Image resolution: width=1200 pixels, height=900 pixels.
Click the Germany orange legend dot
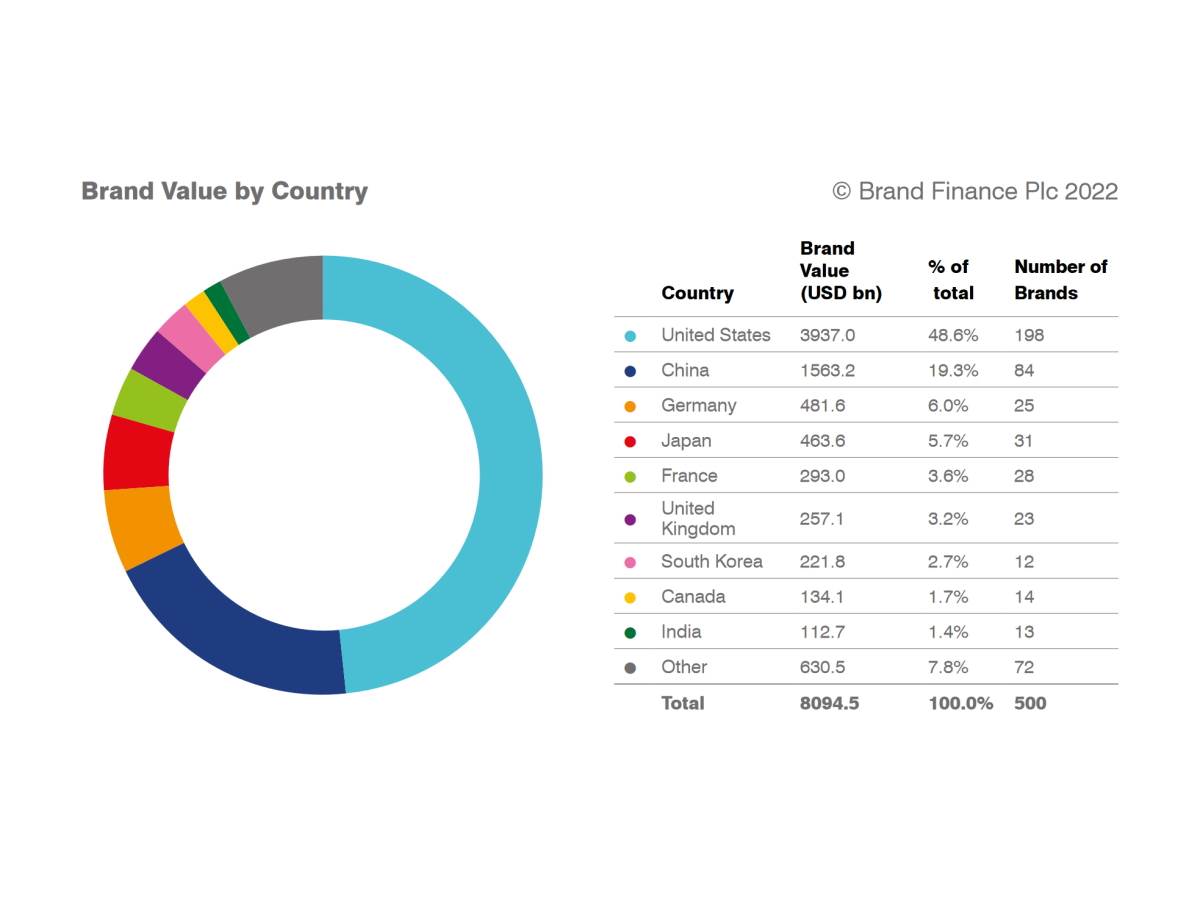click(630, 406)
